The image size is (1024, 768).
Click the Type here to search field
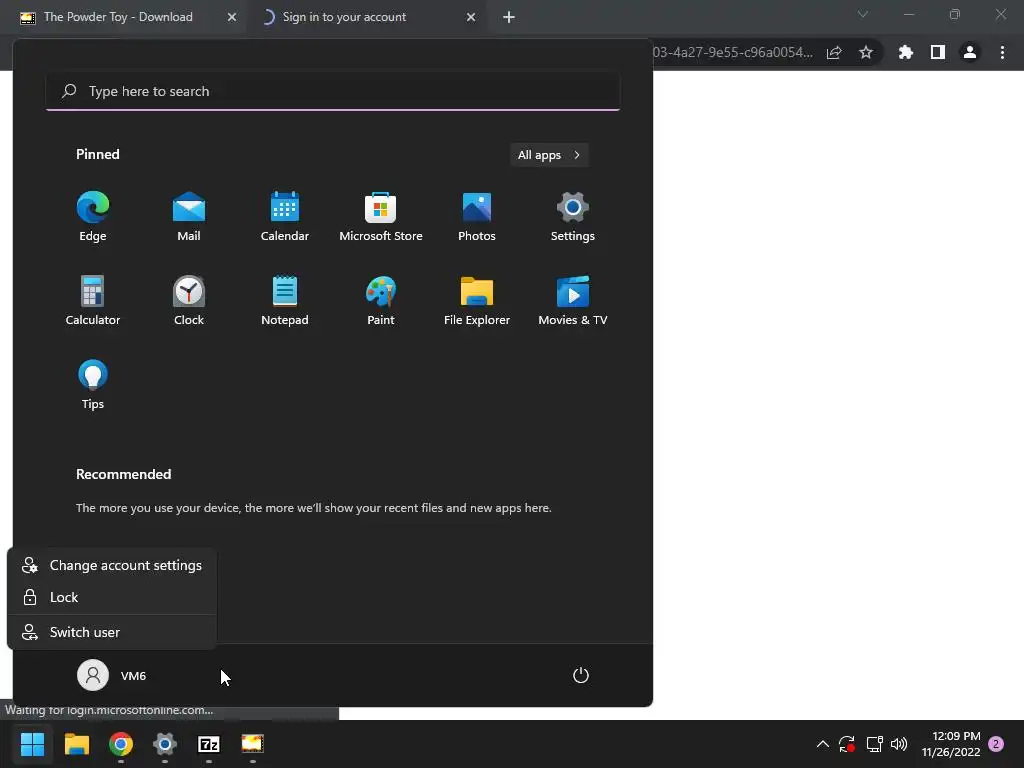[x=333, y=91]
